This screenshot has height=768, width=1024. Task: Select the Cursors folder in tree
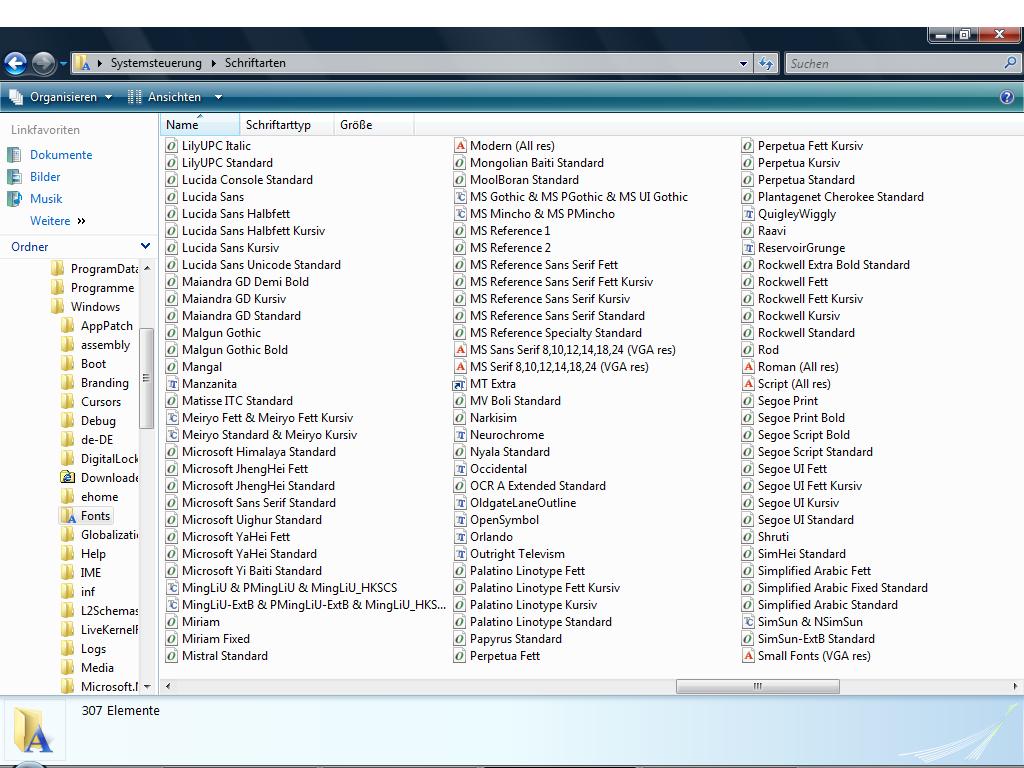point(101,402)
